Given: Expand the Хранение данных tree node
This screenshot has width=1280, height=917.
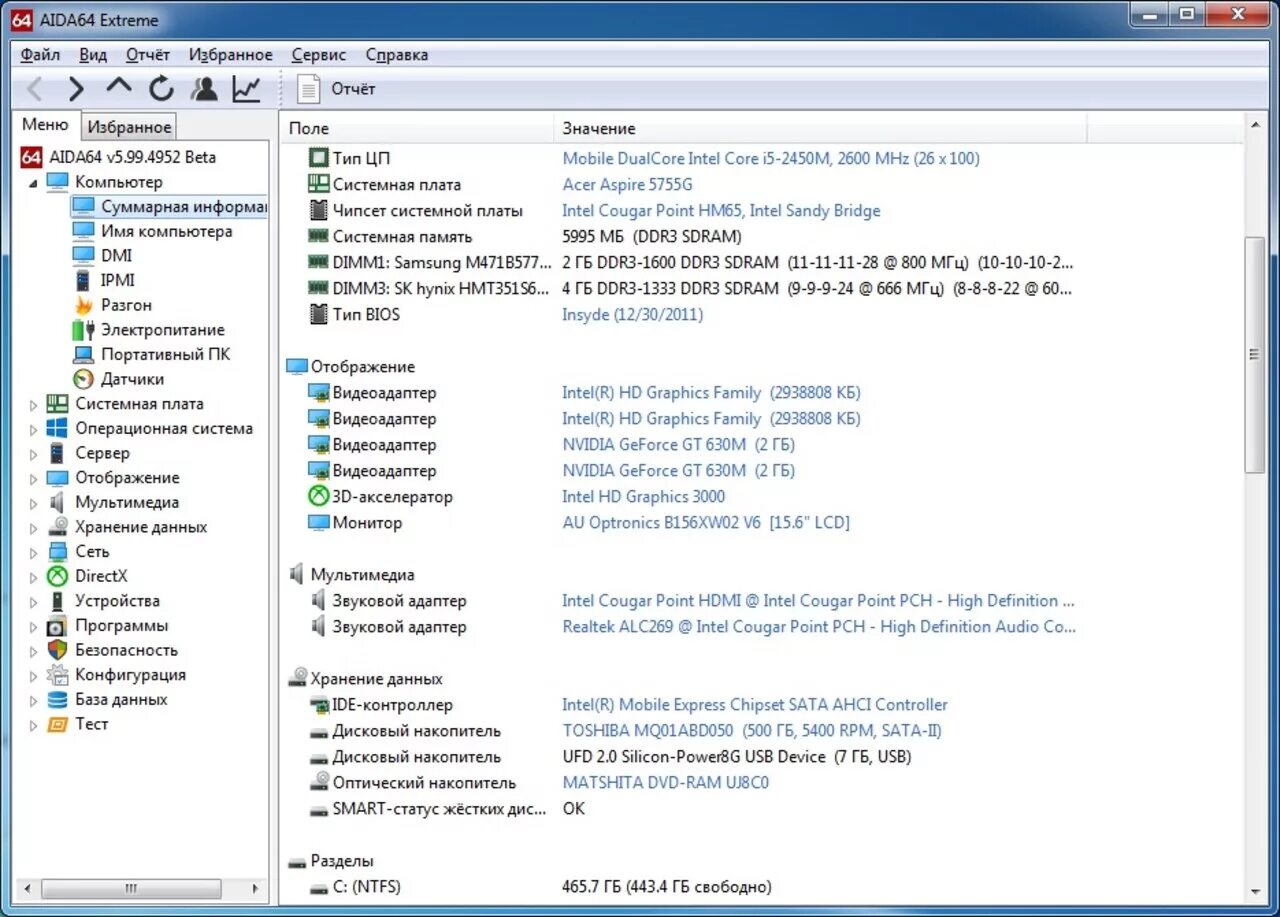Looking at the screenshot, I should click(32, 528).
